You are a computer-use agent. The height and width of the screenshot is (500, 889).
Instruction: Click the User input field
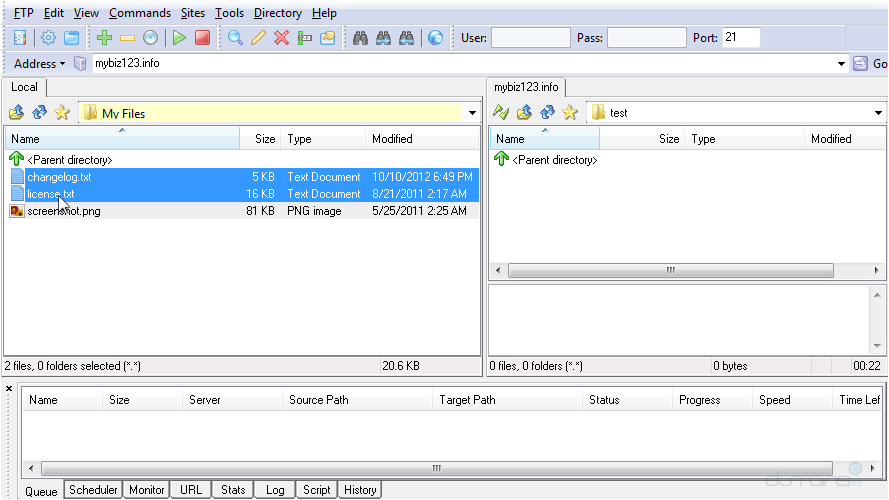point(531,38)
